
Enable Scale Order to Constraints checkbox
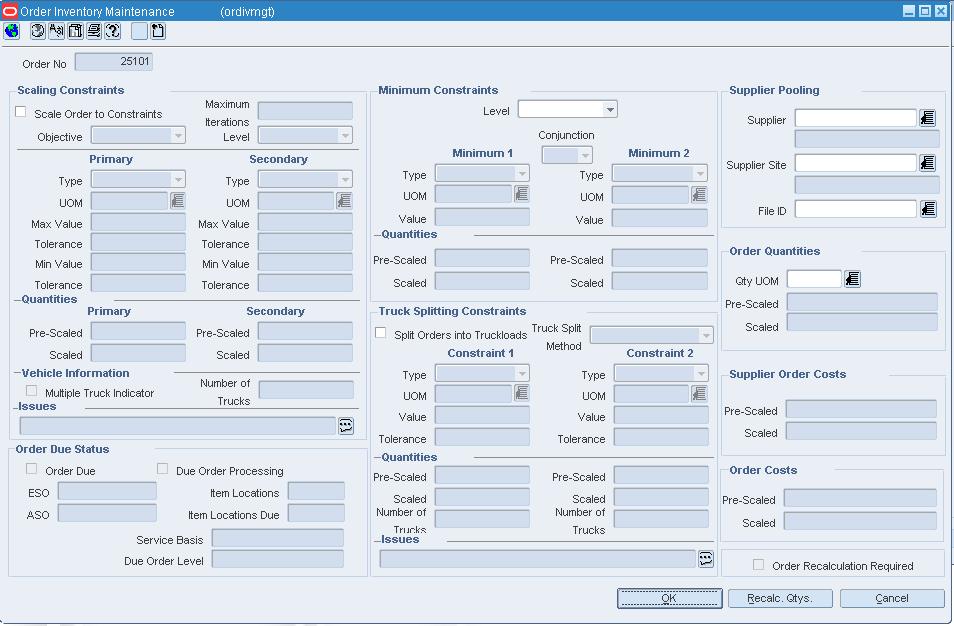pyautogui.click(x=21, y=112)
